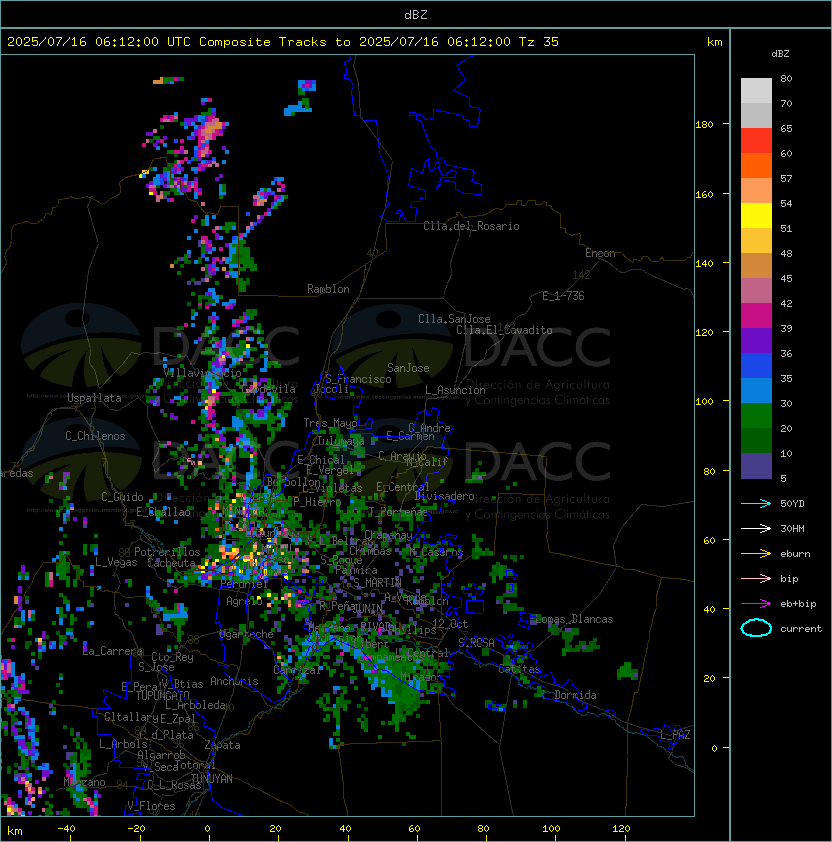The image size is (832, 842).
Task: Click the '120' tick on the bottom km axis
Action: coord(621,829)
